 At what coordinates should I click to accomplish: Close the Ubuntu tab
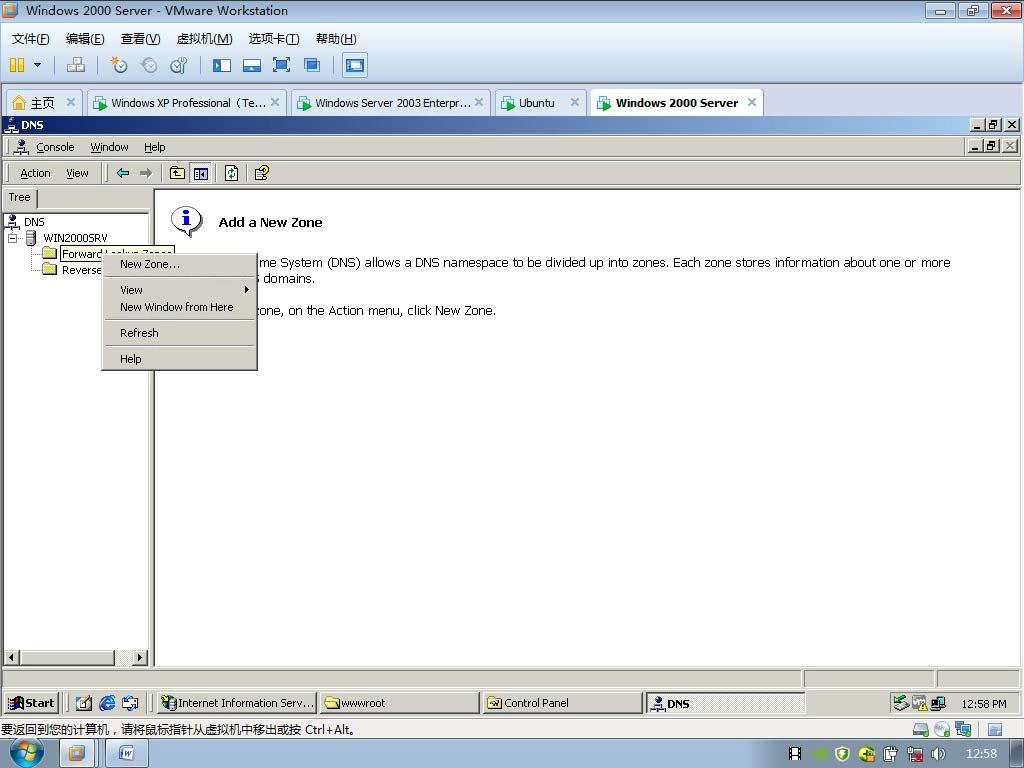click(x=575, y=102)
